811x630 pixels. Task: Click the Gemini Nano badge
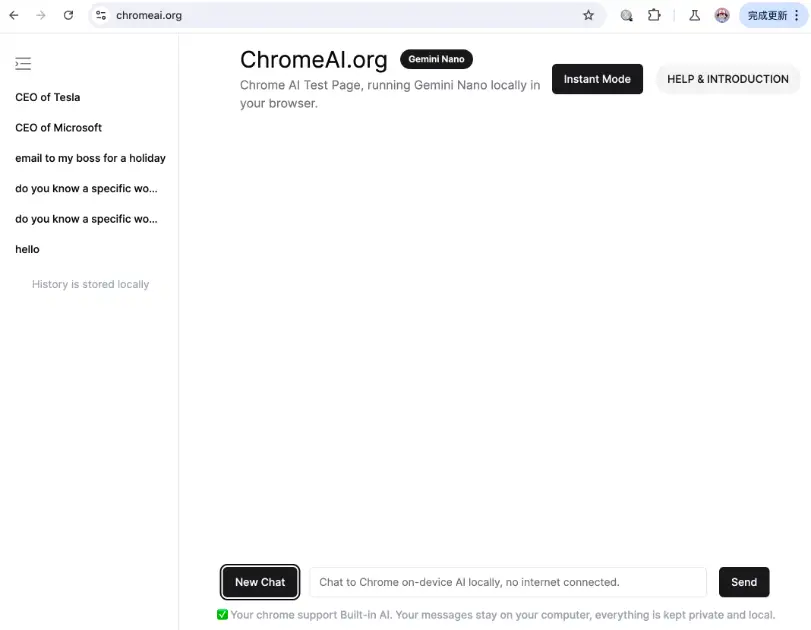tap(436, 59)
